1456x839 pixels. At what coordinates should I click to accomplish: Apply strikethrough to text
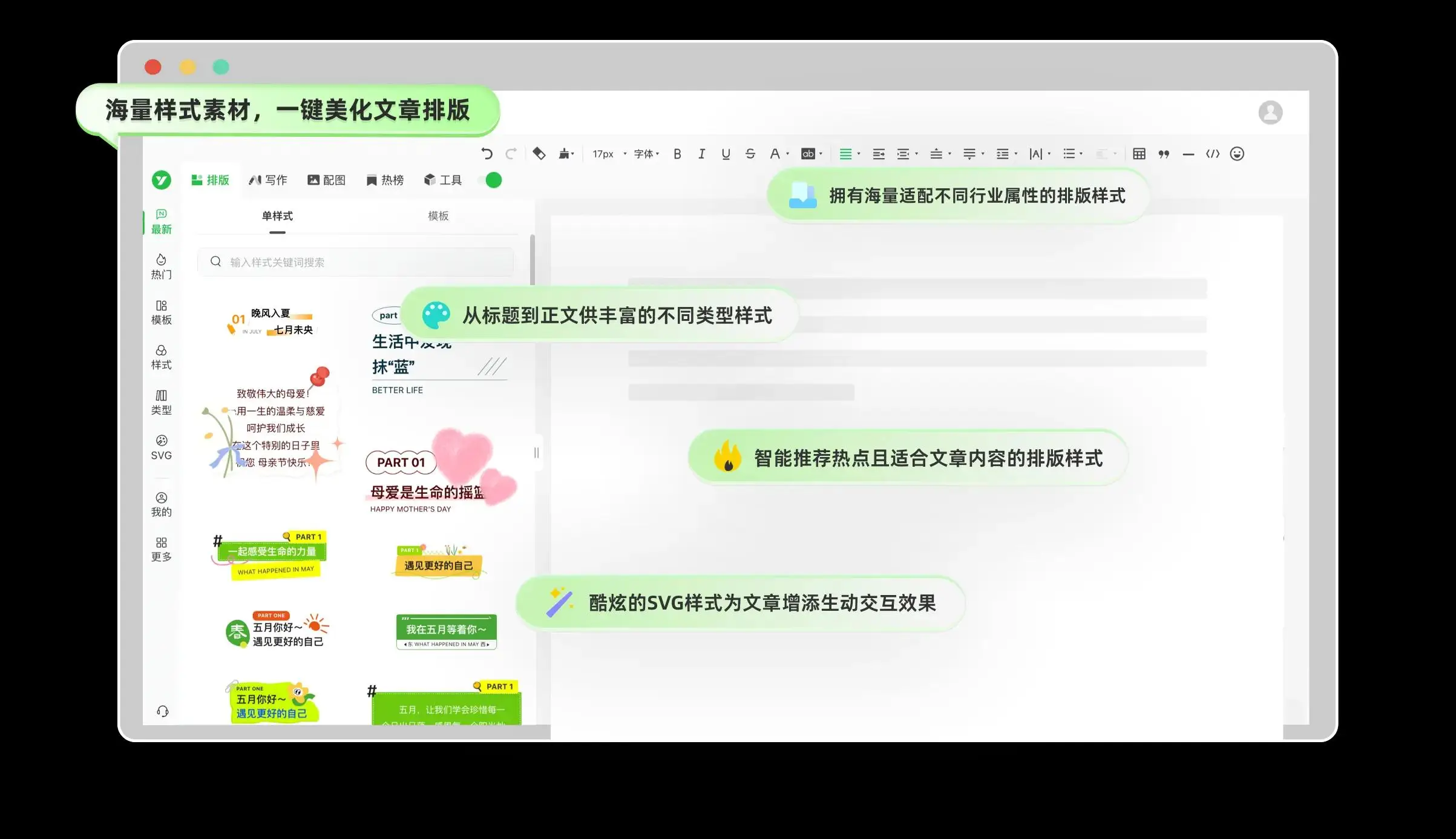[750, 154]
